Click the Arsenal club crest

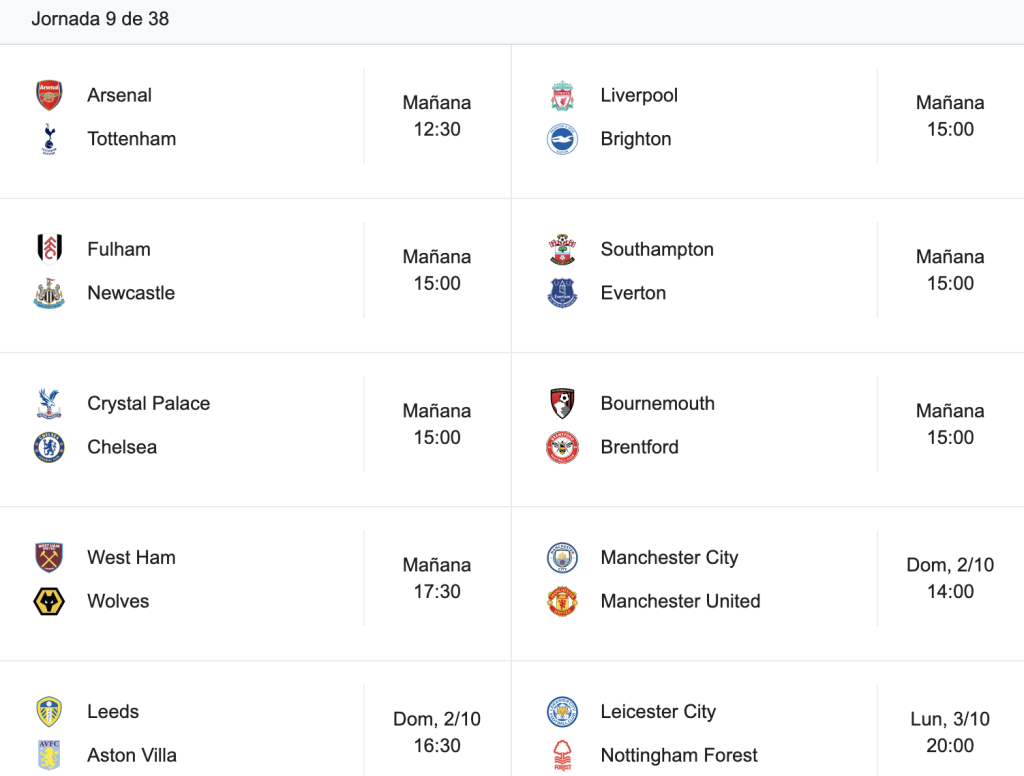click(49, 95)
